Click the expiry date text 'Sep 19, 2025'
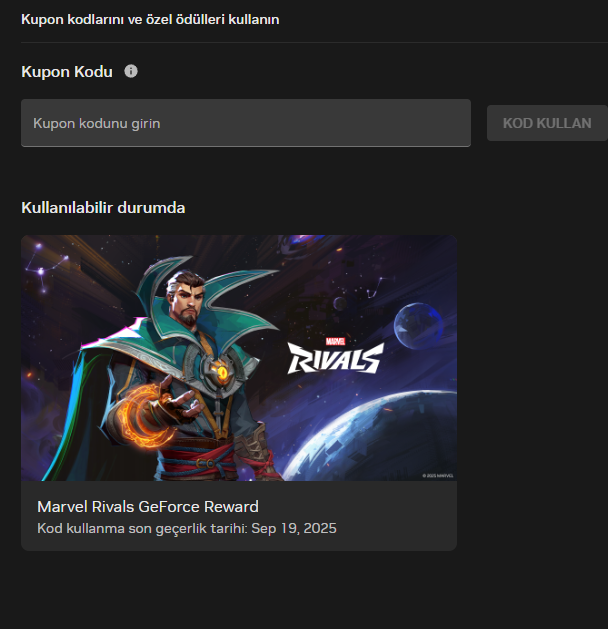This screenshot has height=629, width=608. click(x=294, y=528)
